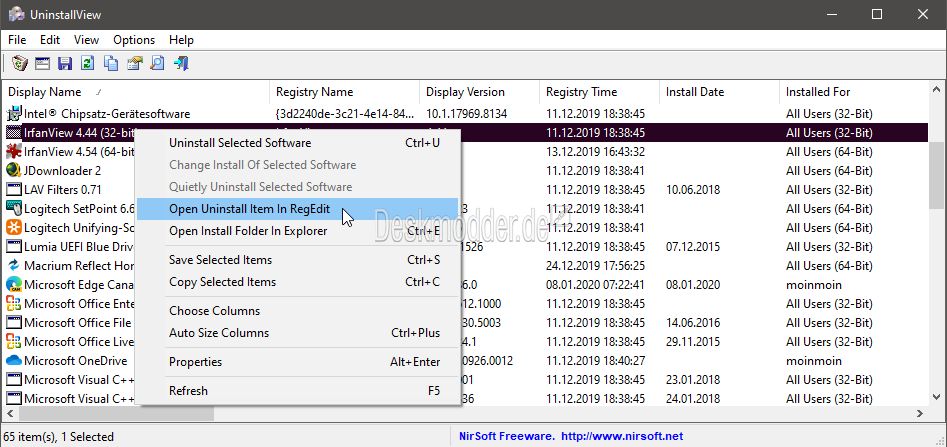
Task: Click the Logitech SetPoint row icon
Action: coord(13,208)
